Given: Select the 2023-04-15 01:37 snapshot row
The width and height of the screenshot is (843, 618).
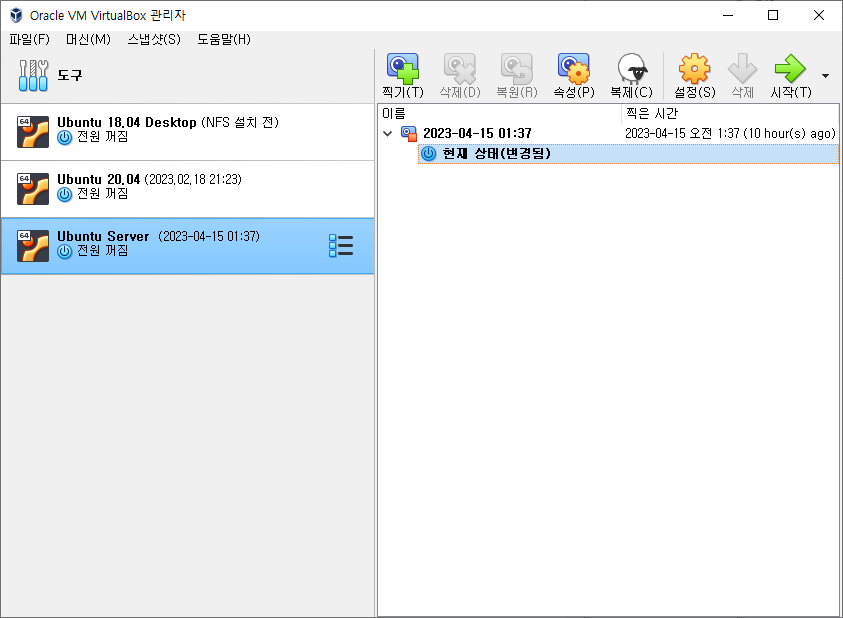Looking at the screenshot, I should pos(608,133).
